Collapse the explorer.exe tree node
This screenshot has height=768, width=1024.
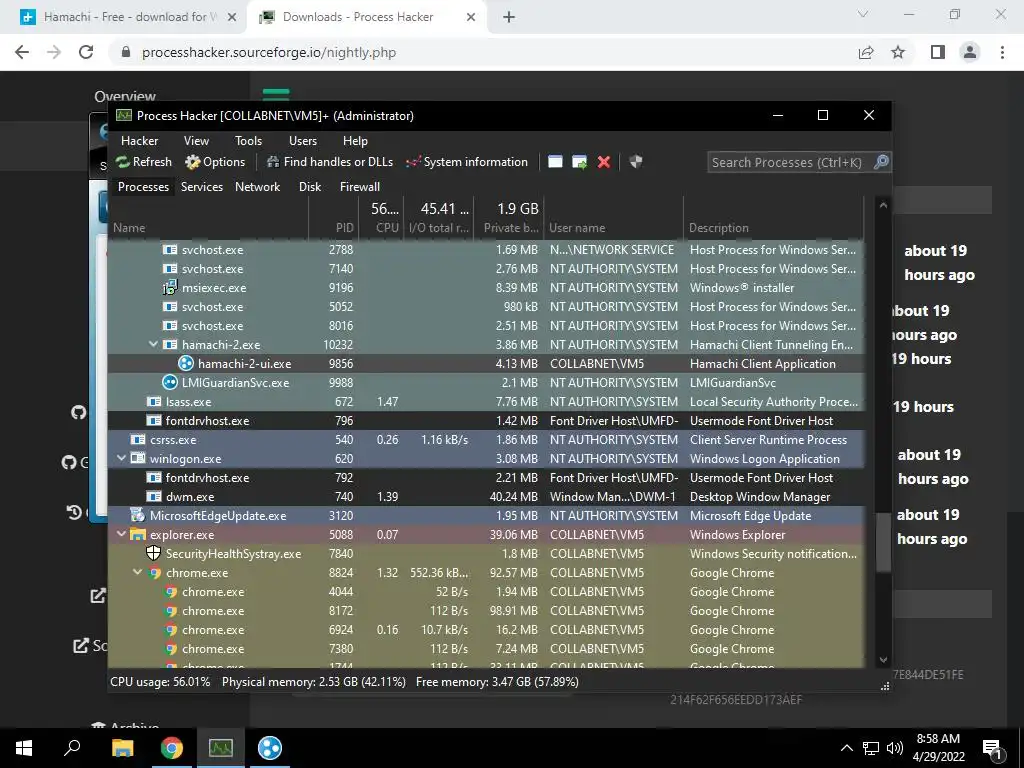[121, 534]
